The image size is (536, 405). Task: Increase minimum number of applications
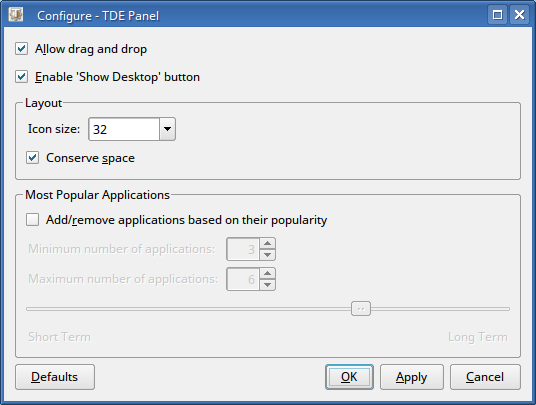[267, 243]
